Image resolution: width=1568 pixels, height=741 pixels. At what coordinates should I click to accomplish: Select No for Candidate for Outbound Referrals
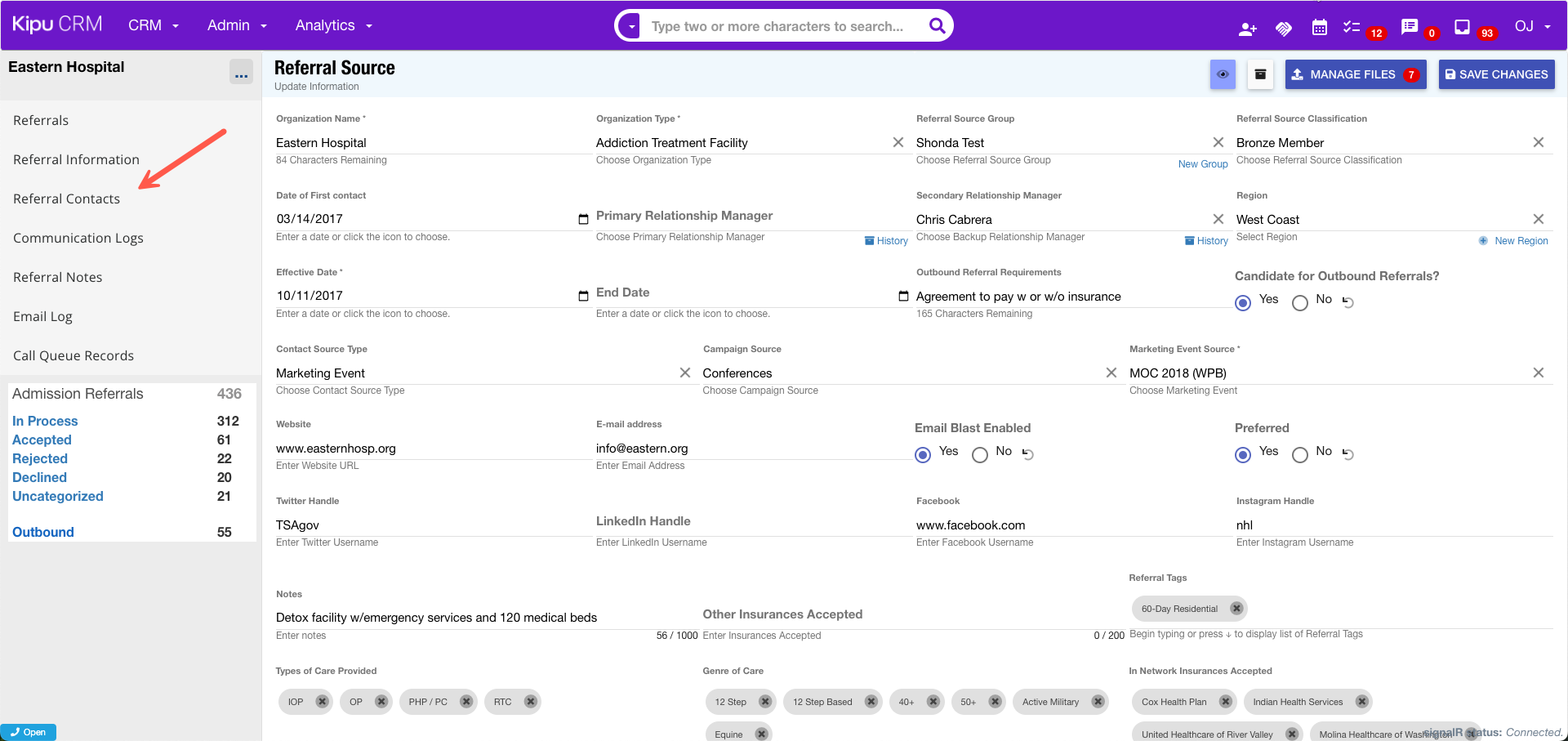(1300, 303)
